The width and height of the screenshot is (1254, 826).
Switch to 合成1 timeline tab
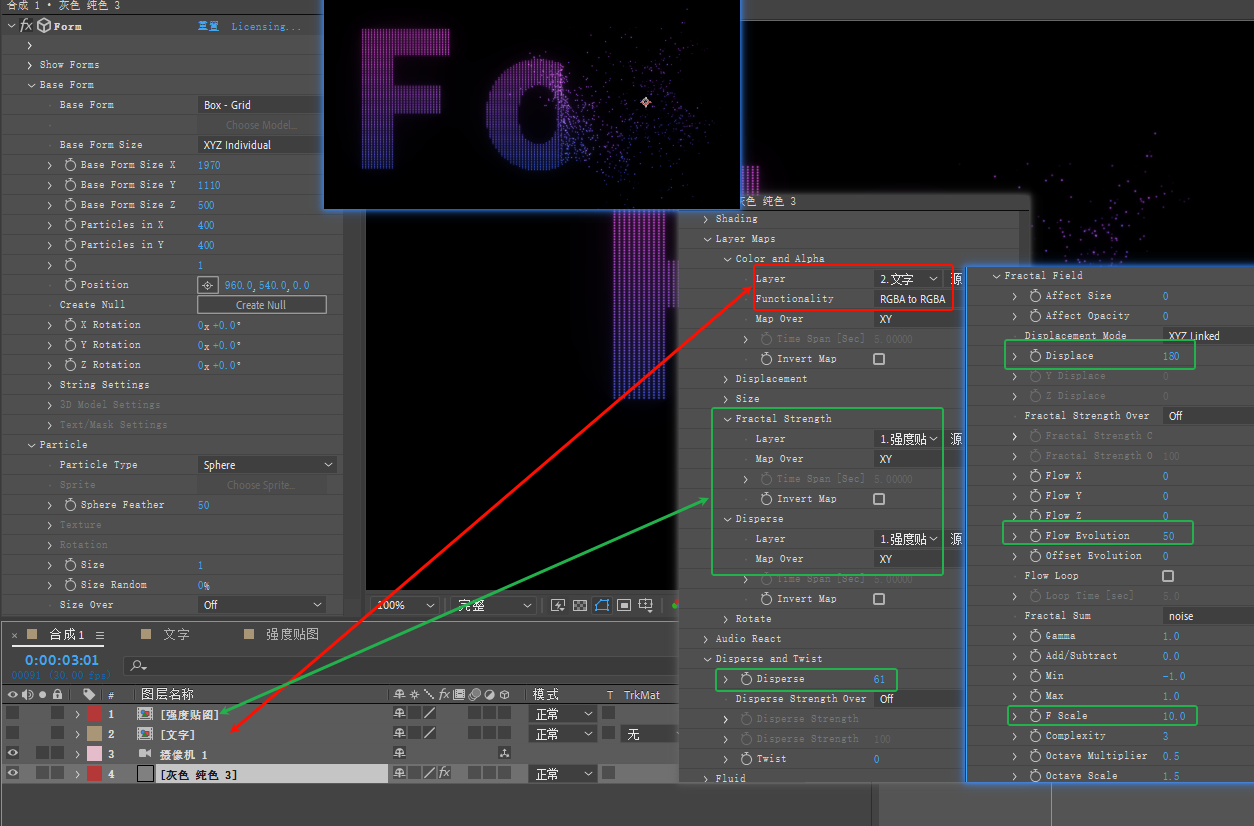pyautogui.click(x=66, y=635)
